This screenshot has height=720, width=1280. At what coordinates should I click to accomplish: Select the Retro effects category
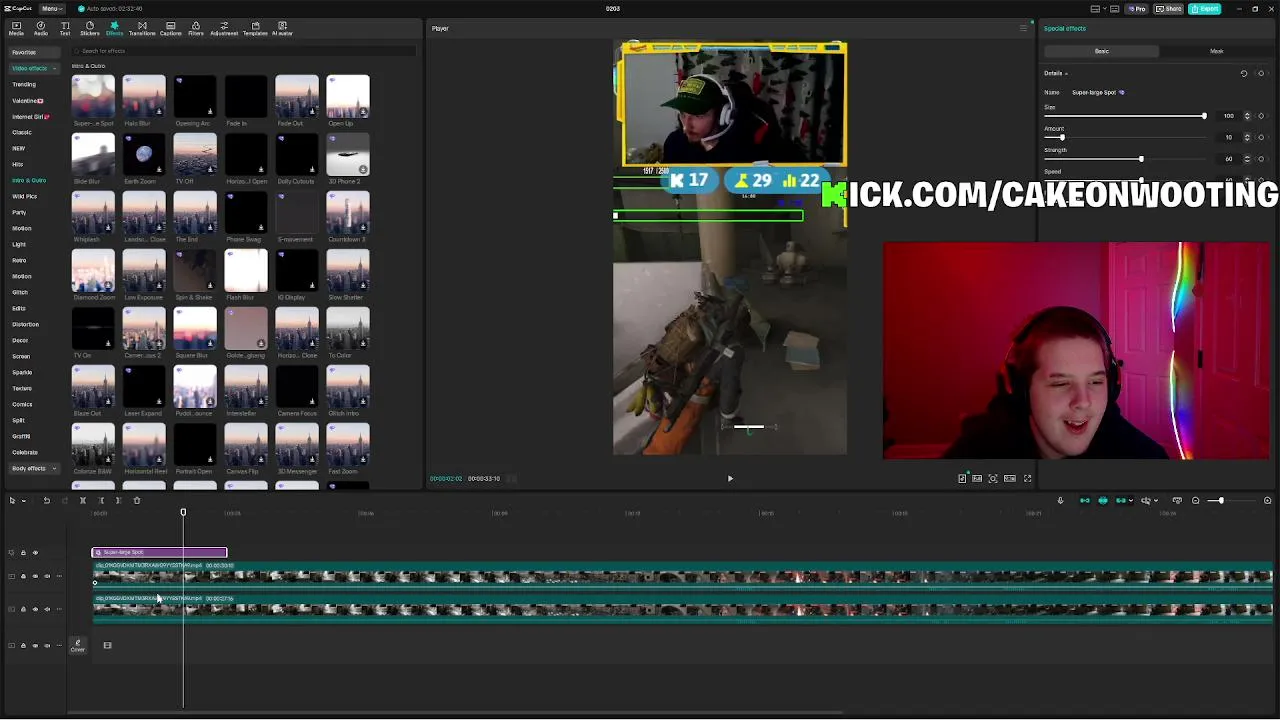(19, 260)
